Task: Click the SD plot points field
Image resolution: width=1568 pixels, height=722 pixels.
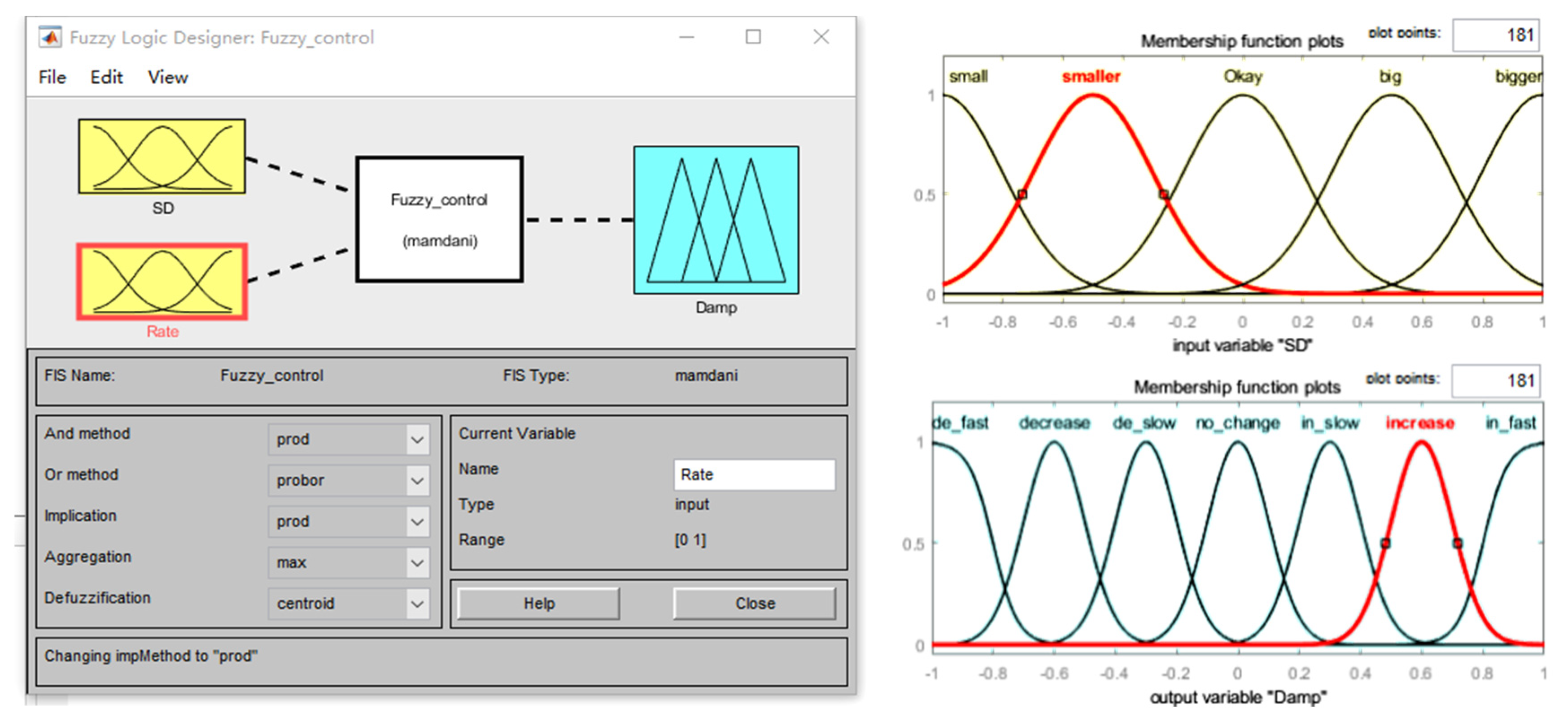Action: click(x=1496, y=35)
